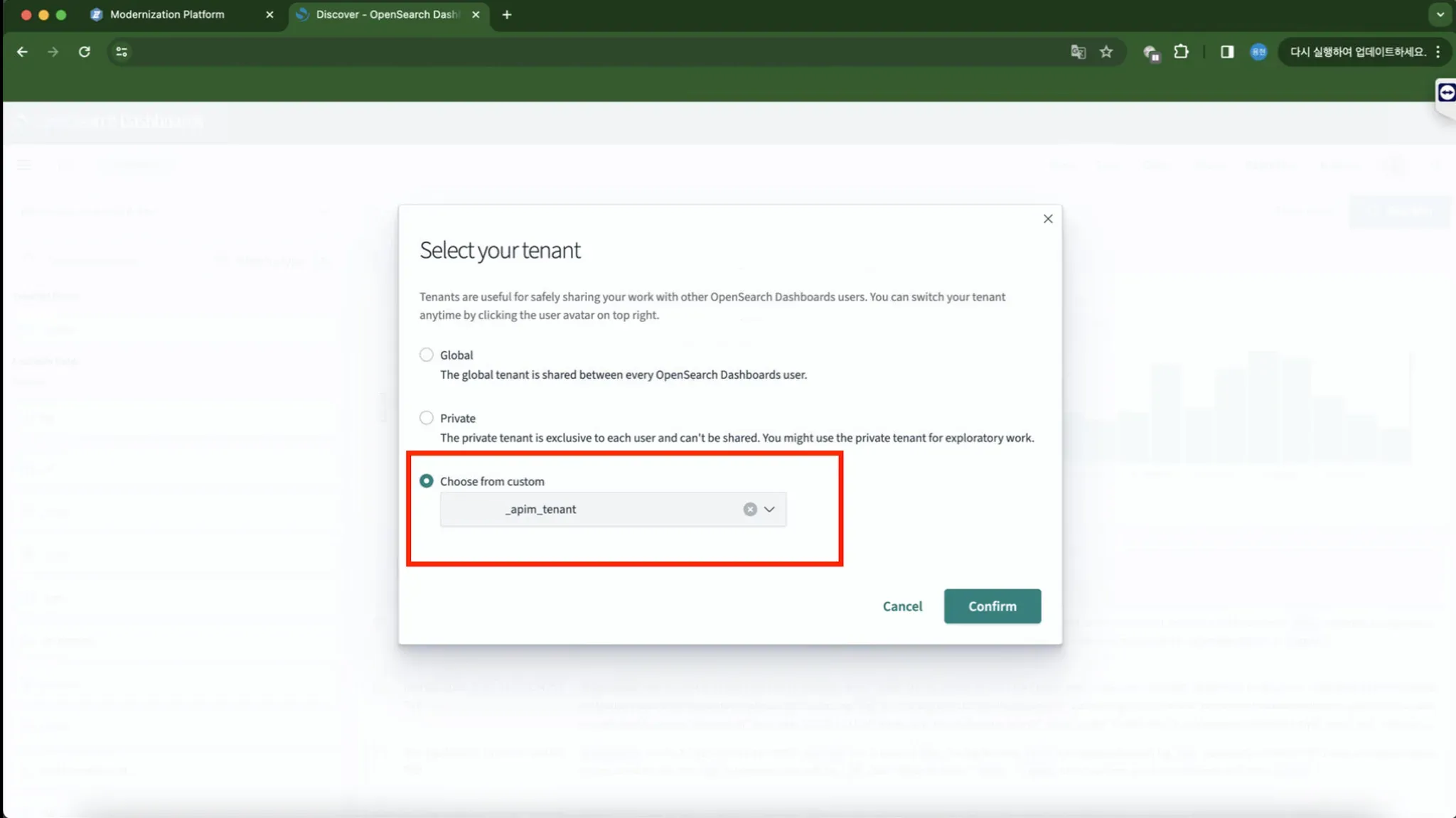This screenshot has height=818, width=1456.
Task: Close the Modernization Platform tab
Action: pos(269,15)
